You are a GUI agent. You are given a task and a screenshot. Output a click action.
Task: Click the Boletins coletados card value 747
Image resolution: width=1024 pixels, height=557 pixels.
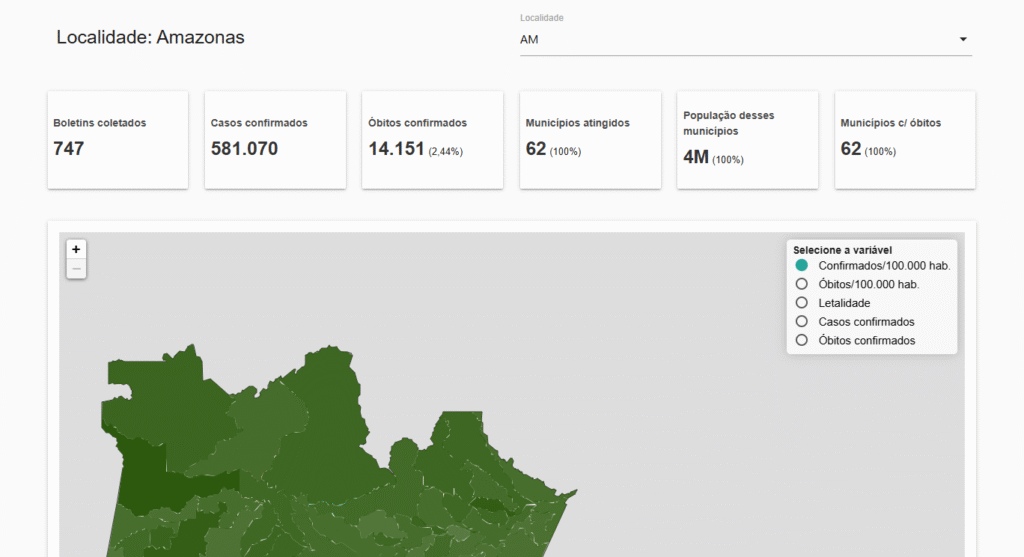(69, 149)
